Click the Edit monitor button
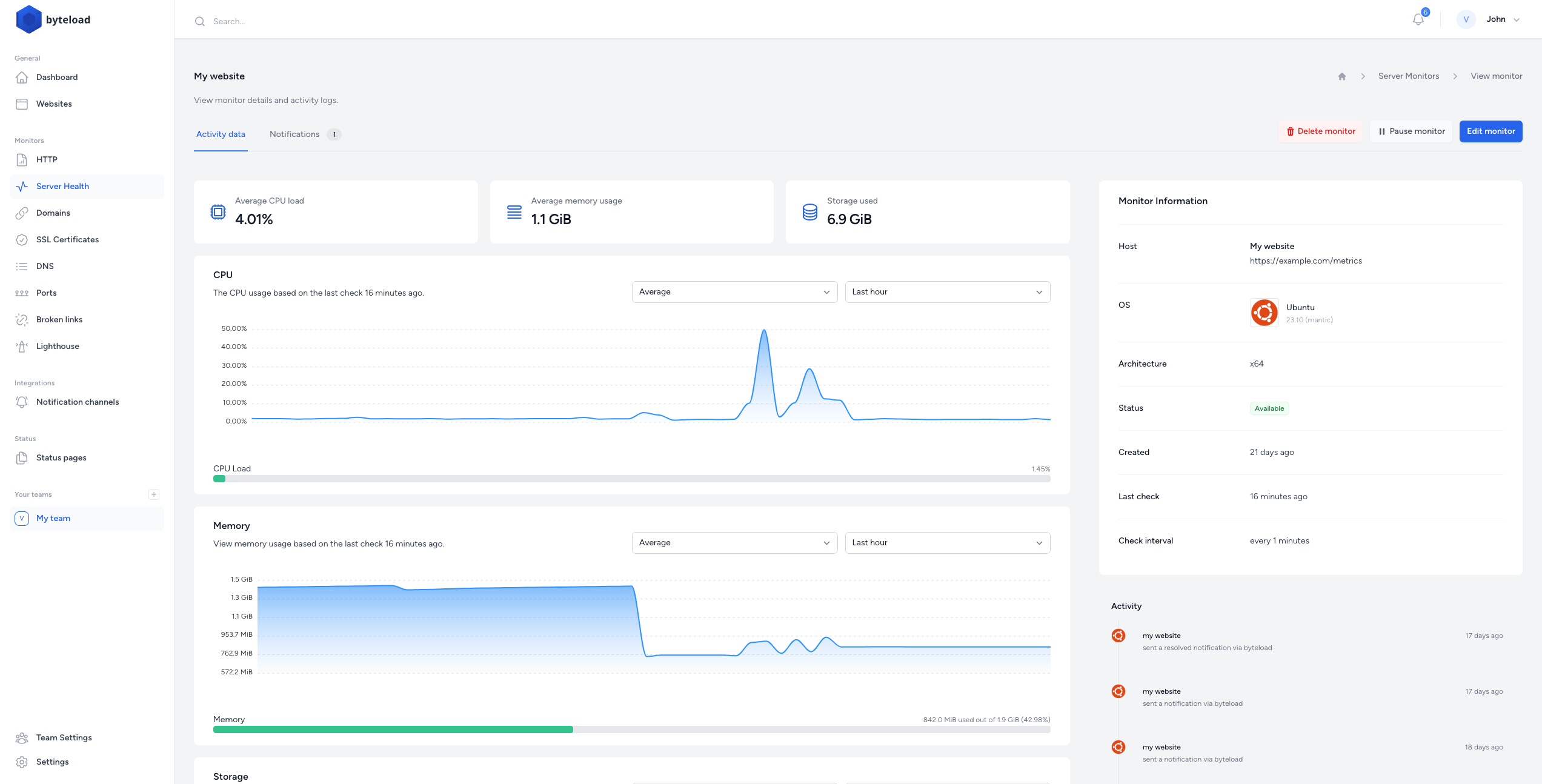 click(x=1491, y=131)
